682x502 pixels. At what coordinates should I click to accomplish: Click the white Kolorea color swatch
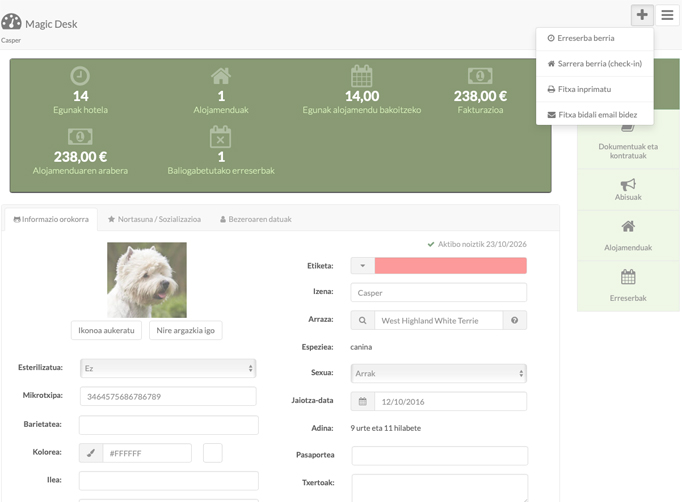tap(213, 453)
